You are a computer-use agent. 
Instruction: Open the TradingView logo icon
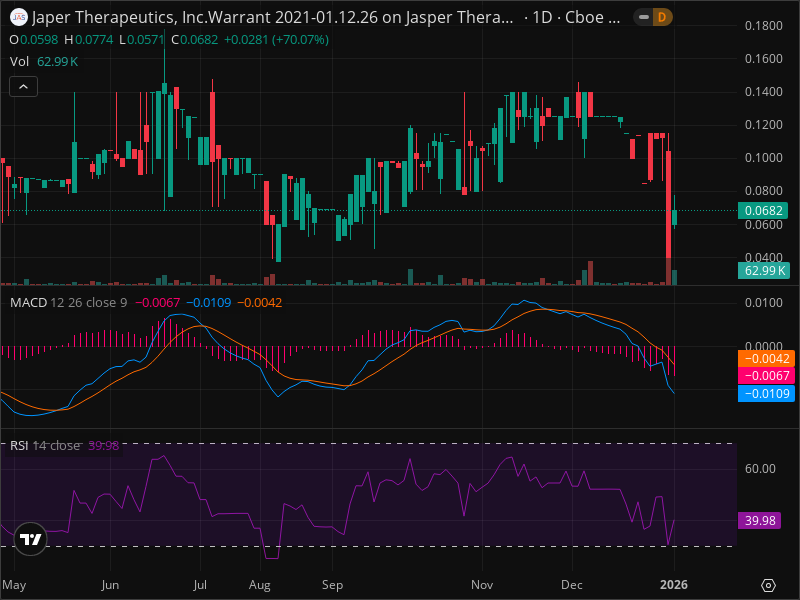(31, 539)
